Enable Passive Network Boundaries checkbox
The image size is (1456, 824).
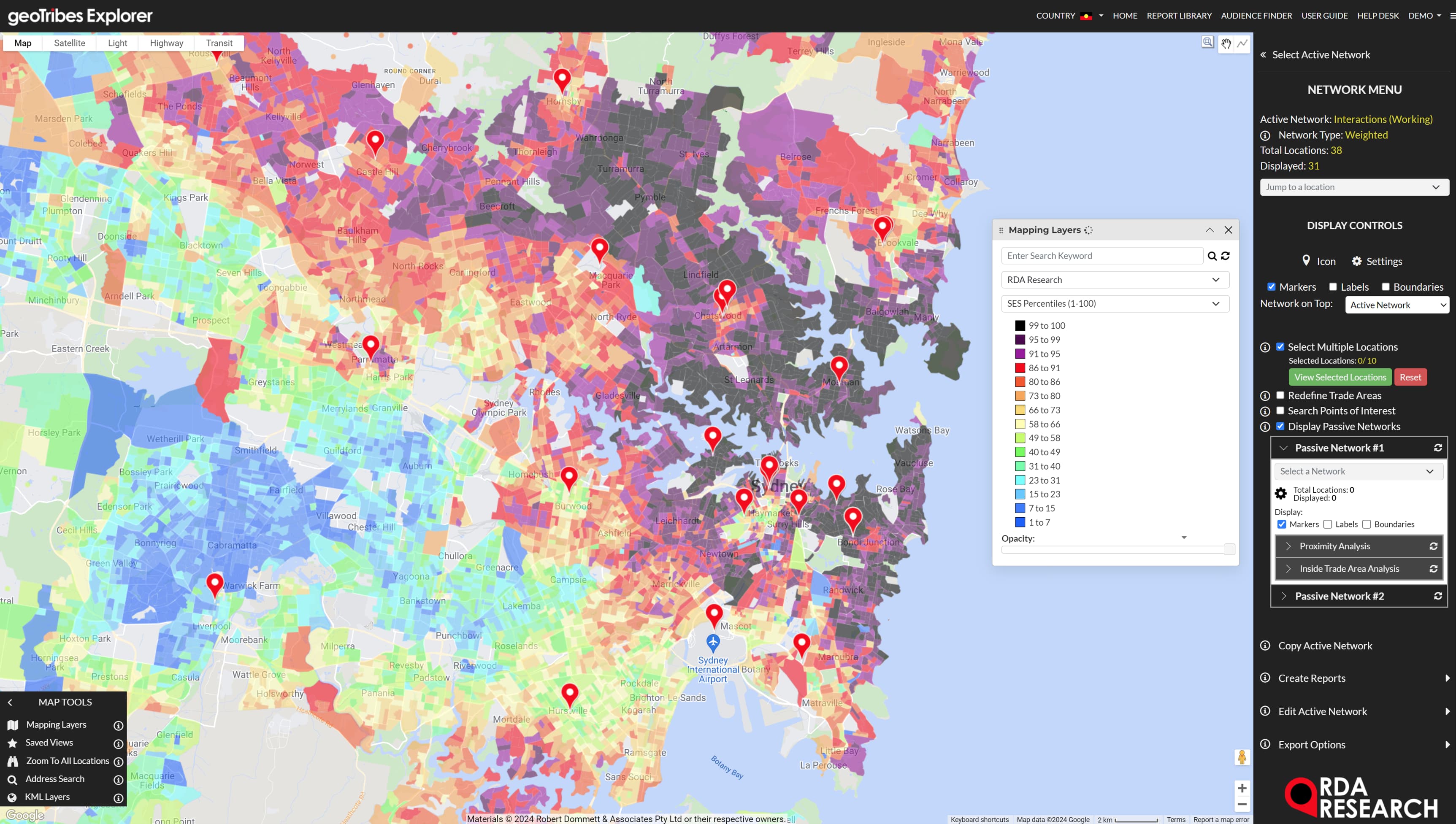(1367, 524)
